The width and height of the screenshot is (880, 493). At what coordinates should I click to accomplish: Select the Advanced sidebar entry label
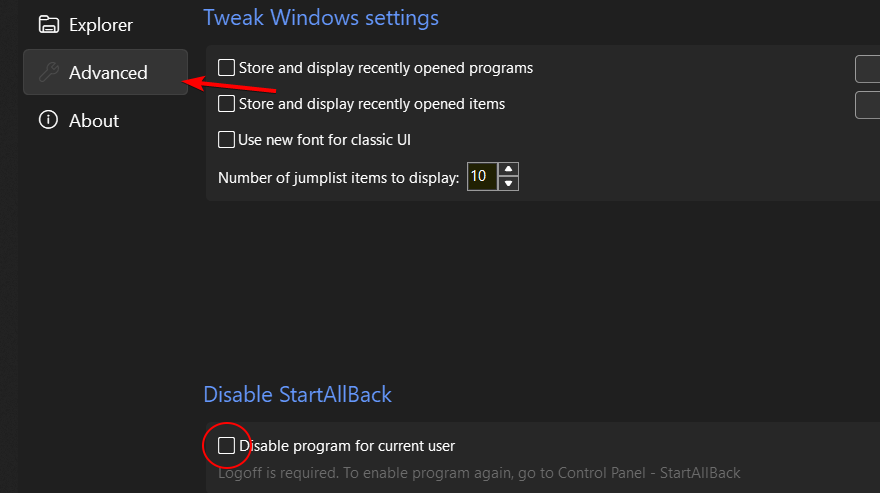[108, 72]
